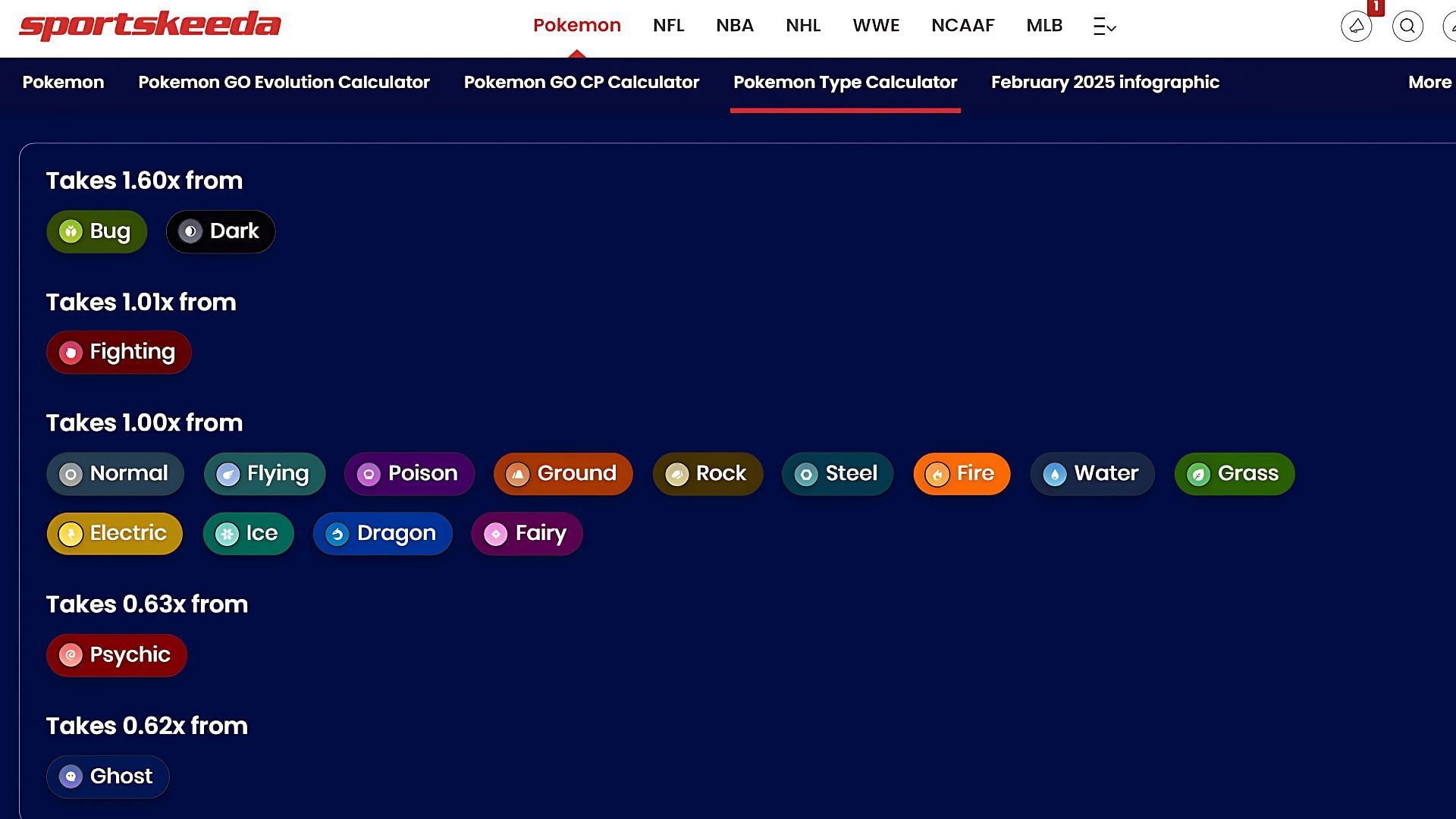Open the NCAAF section
The height and width of the screenshot is (819, 1456).
[x=963, y=26]
